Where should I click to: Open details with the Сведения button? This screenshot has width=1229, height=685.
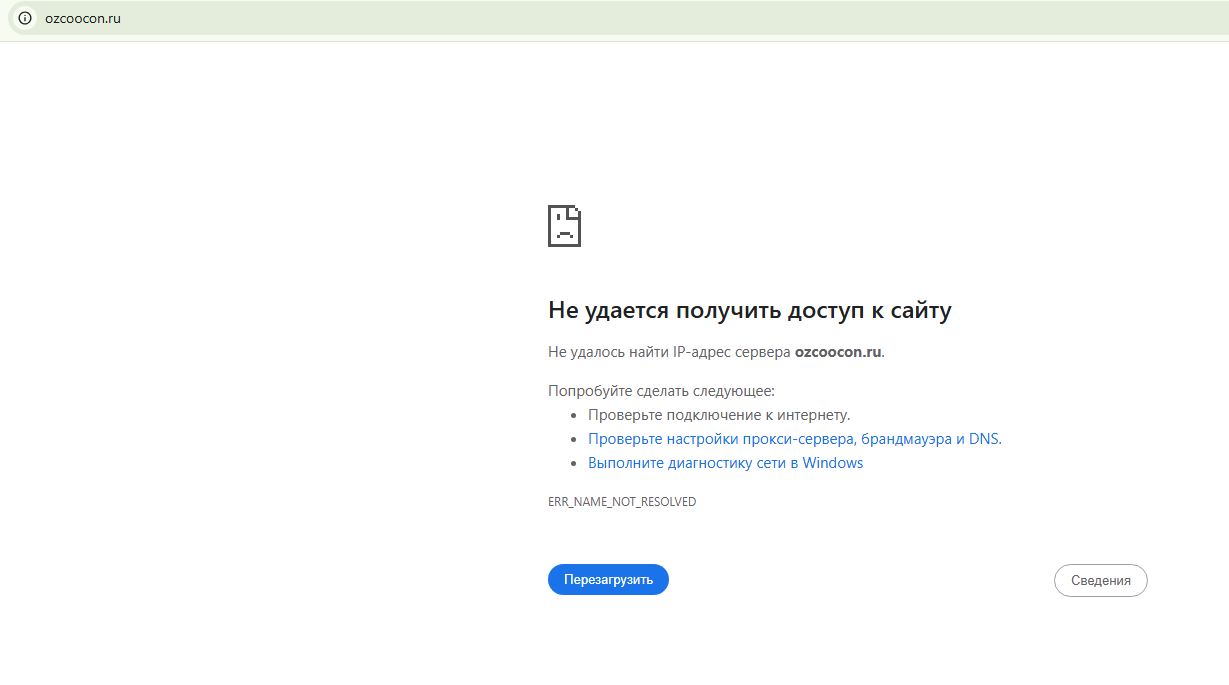coord(1100,580)
